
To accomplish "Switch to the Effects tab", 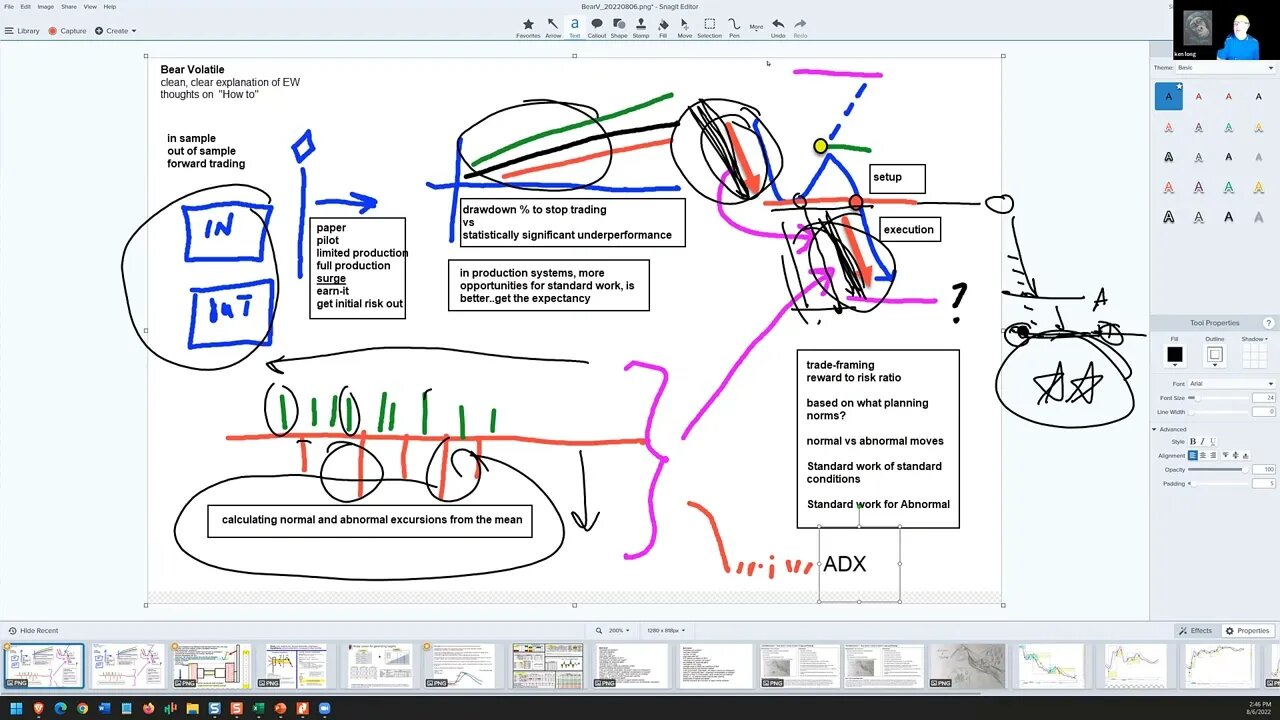I will click(1196, 631).
